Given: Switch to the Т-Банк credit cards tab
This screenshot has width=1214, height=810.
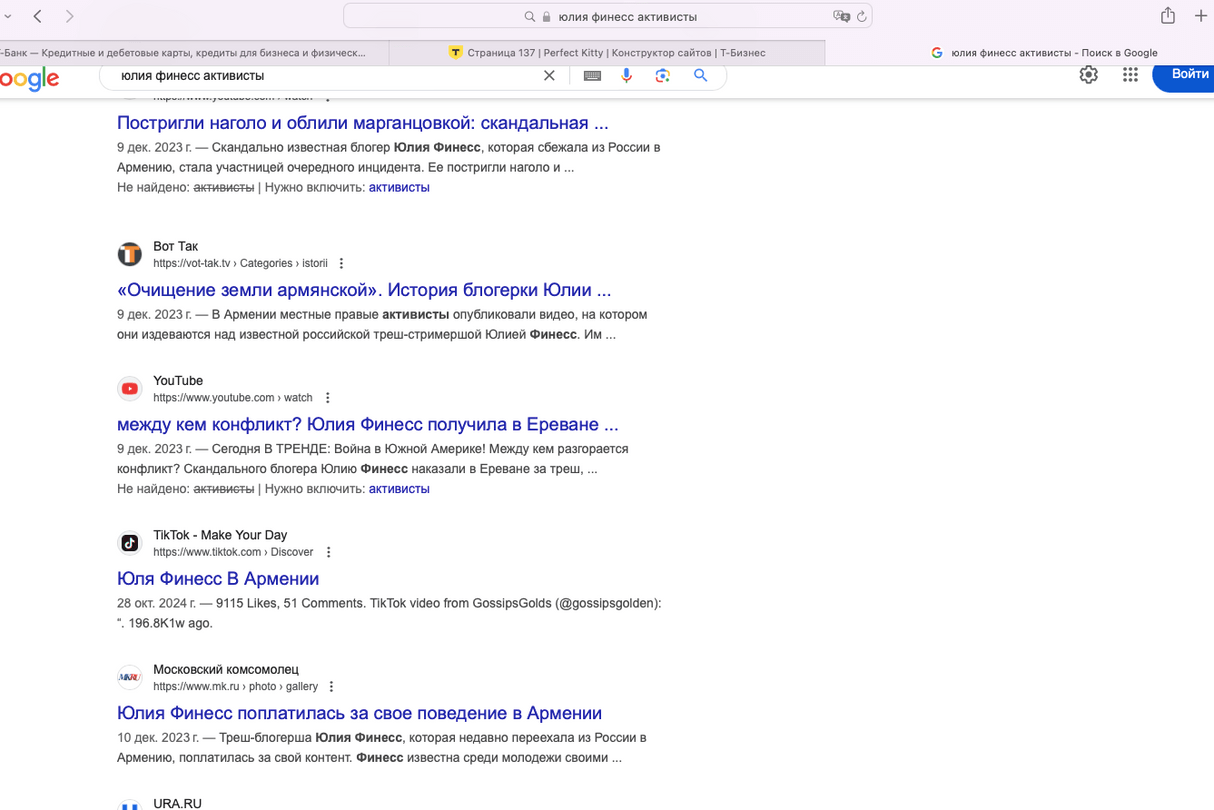Looking at the screenshot, I should pos(193,53).
